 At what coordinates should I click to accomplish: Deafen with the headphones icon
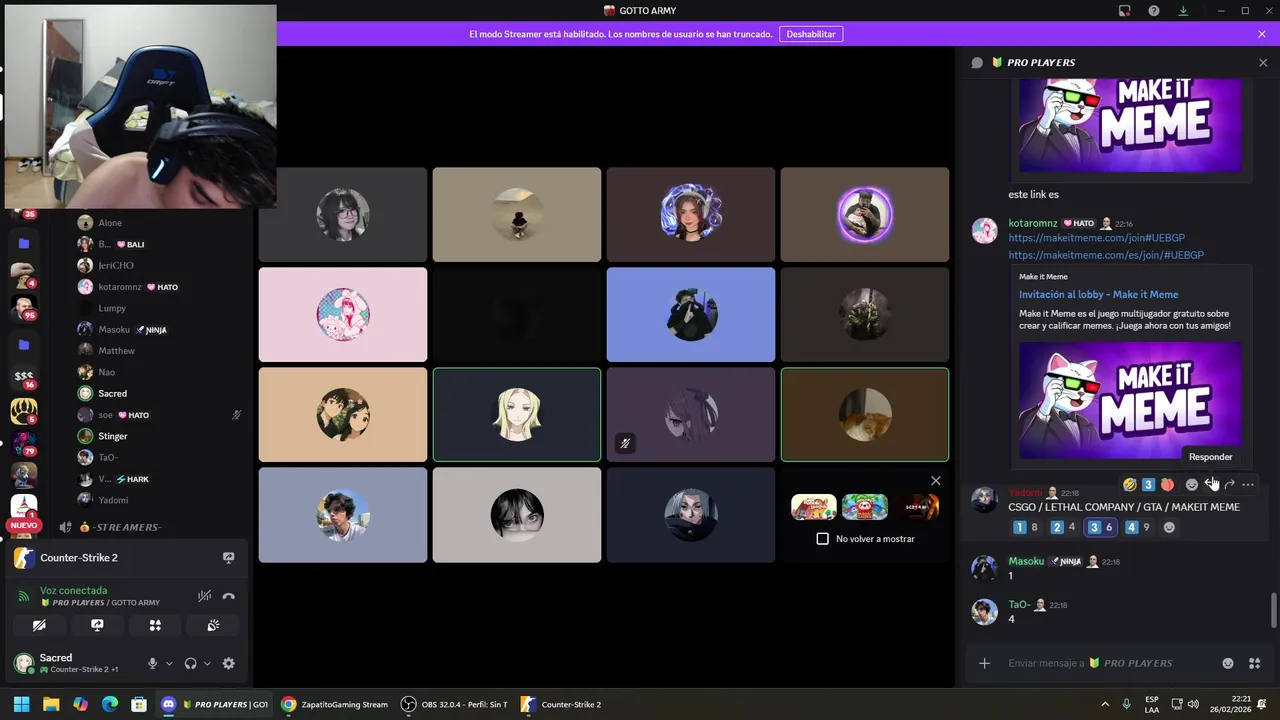[x=190, y=663]
